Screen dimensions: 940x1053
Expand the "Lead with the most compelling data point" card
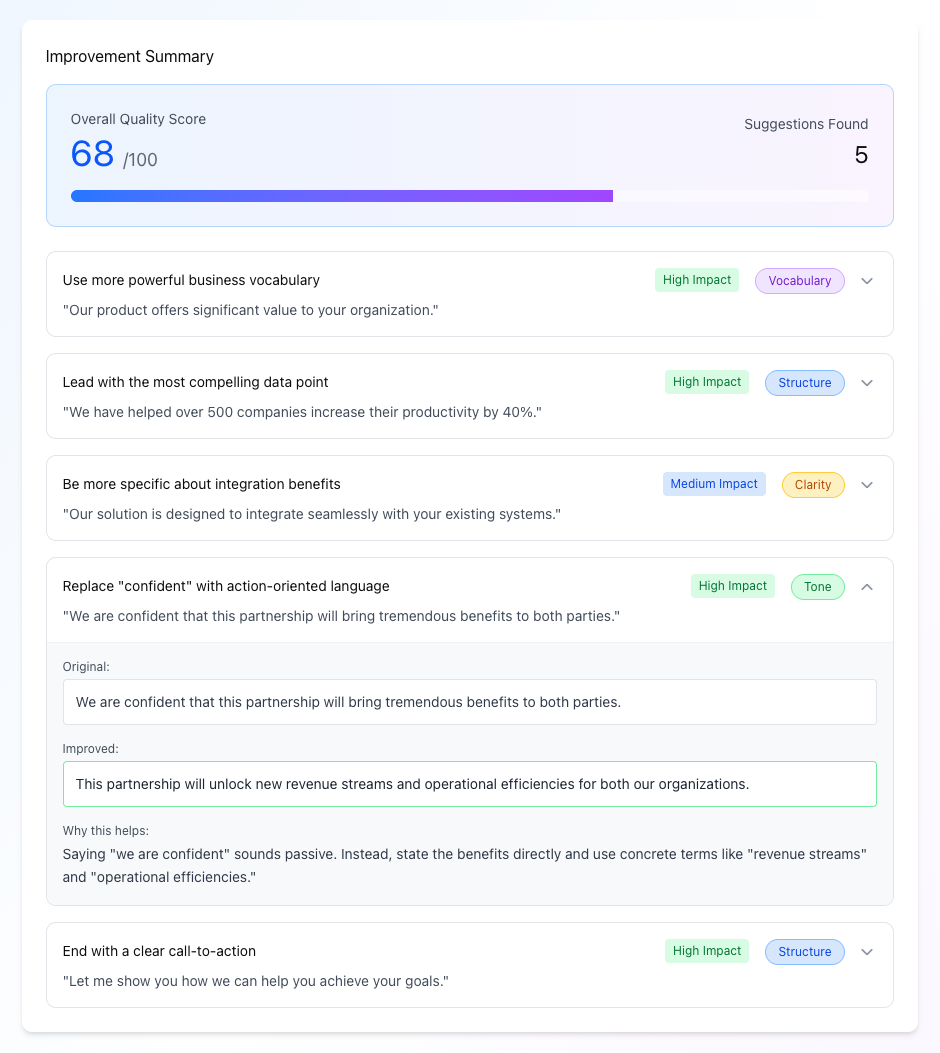pos(867,383)
